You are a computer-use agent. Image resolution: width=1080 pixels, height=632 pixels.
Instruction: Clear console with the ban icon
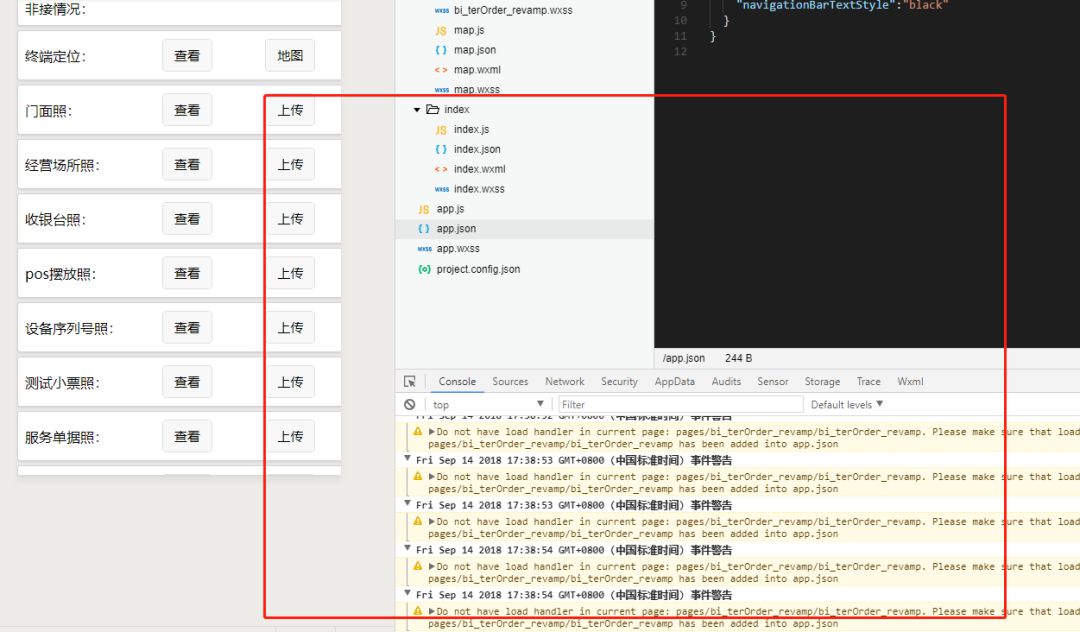pos(410,405)
